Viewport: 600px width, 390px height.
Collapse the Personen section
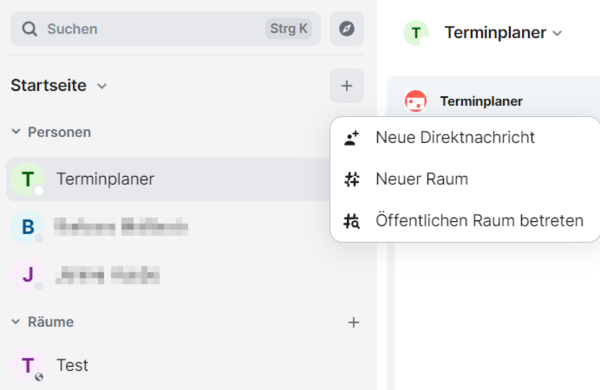pyautogui.click(x=16, y=132)
